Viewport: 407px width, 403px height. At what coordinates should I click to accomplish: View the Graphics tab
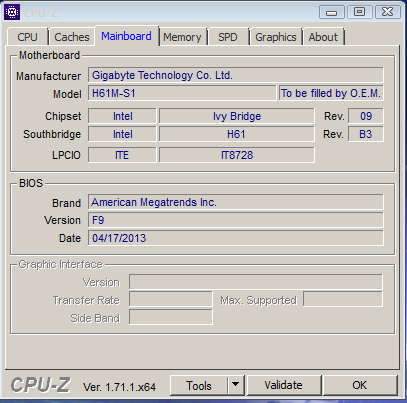click(x=276, y=37)
